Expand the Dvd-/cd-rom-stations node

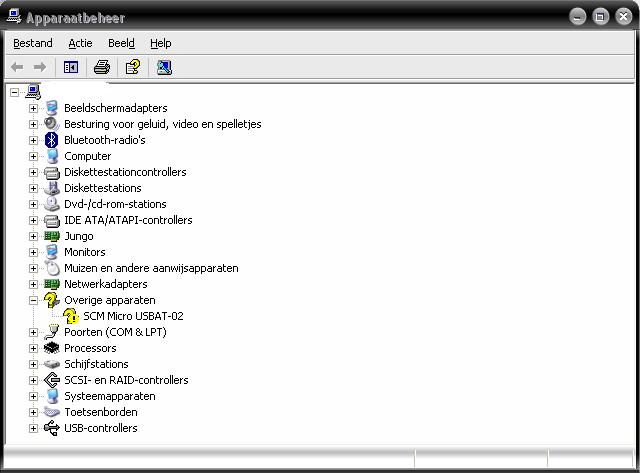33,204
